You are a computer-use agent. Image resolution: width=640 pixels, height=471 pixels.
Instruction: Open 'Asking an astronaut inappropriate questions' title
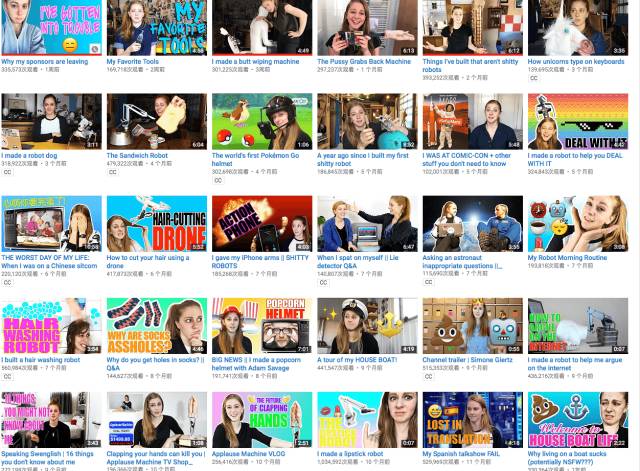[x=462, y=262]
